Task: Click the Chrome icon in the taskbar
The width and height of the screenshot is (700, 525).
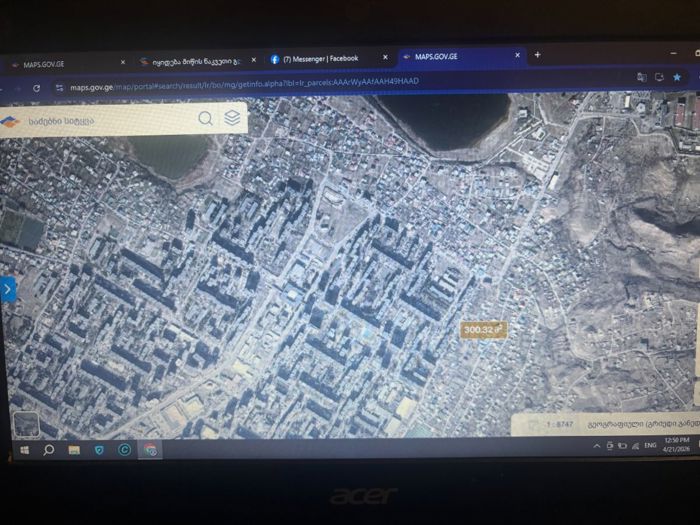Action: (x=150, y=450)
